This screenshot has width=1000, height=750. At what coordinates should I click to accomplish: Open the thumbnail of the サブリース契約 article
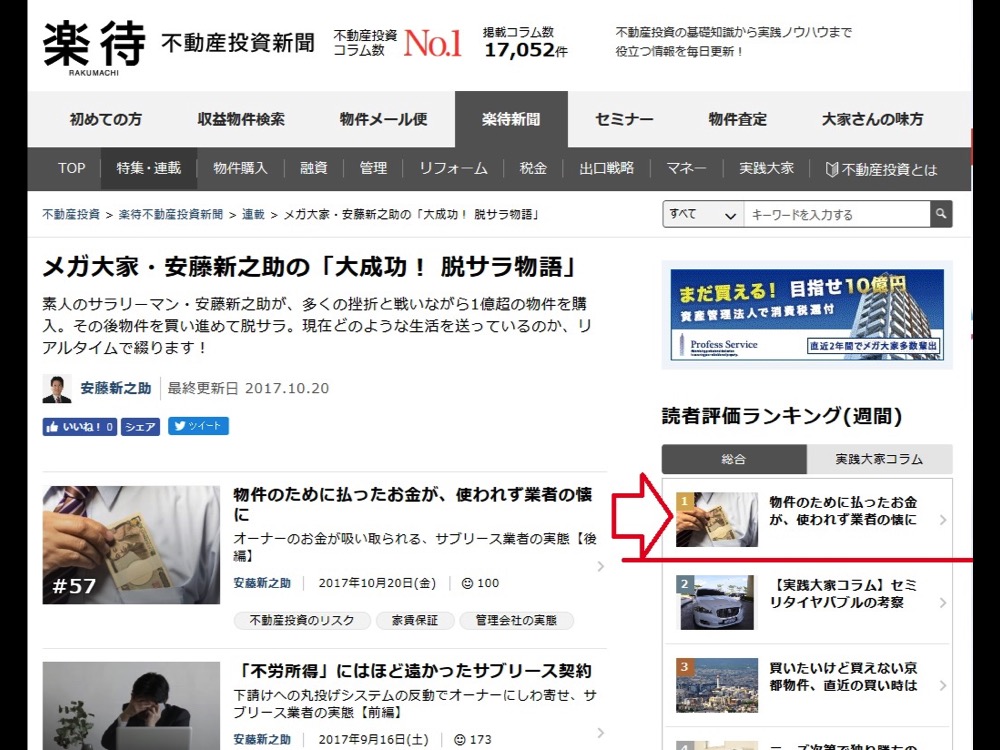click(131, 706)
